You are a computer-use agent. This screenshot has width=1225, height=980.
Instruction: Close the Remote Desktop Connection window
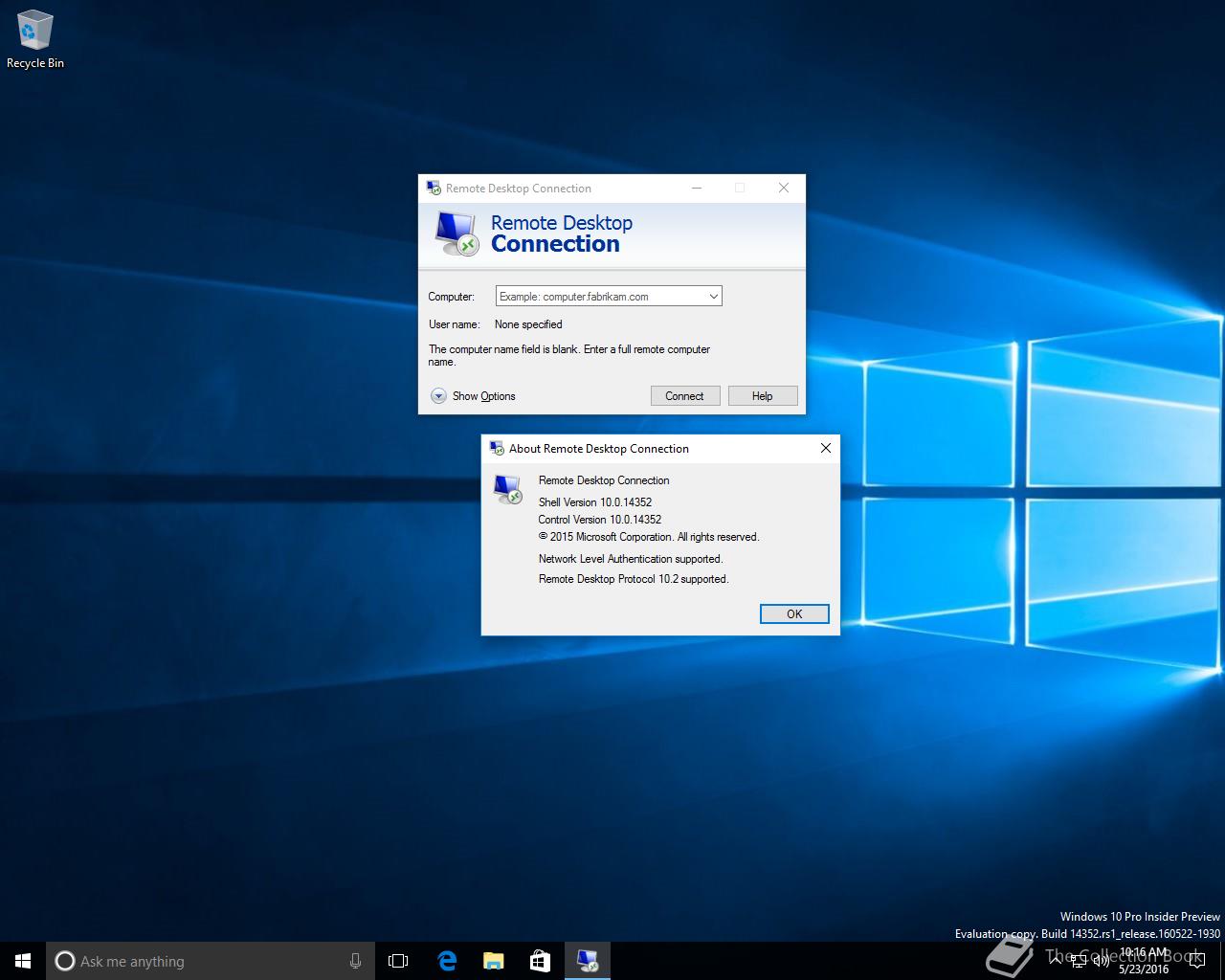click(784, 188)
